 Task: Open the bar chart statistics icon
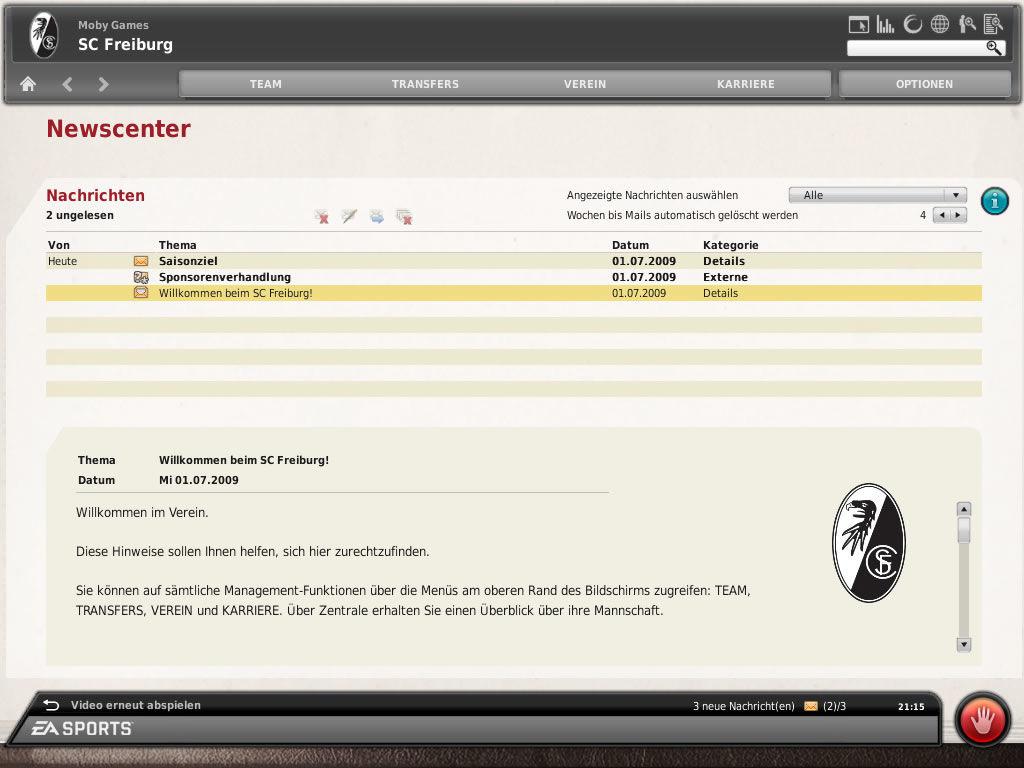[886, 25]
